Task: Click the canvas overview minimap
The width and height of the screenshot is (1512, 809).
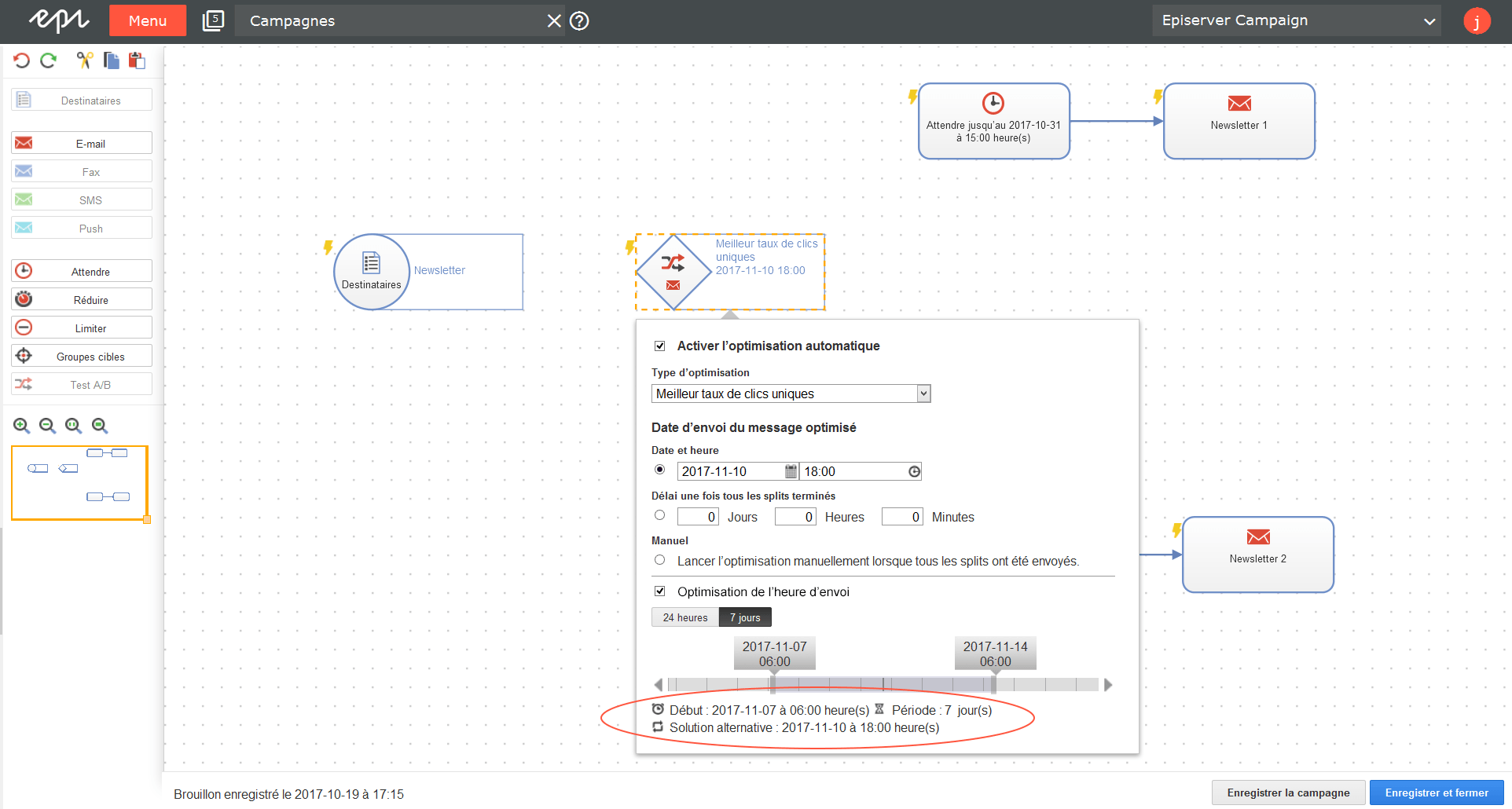Action: [79, 483]
